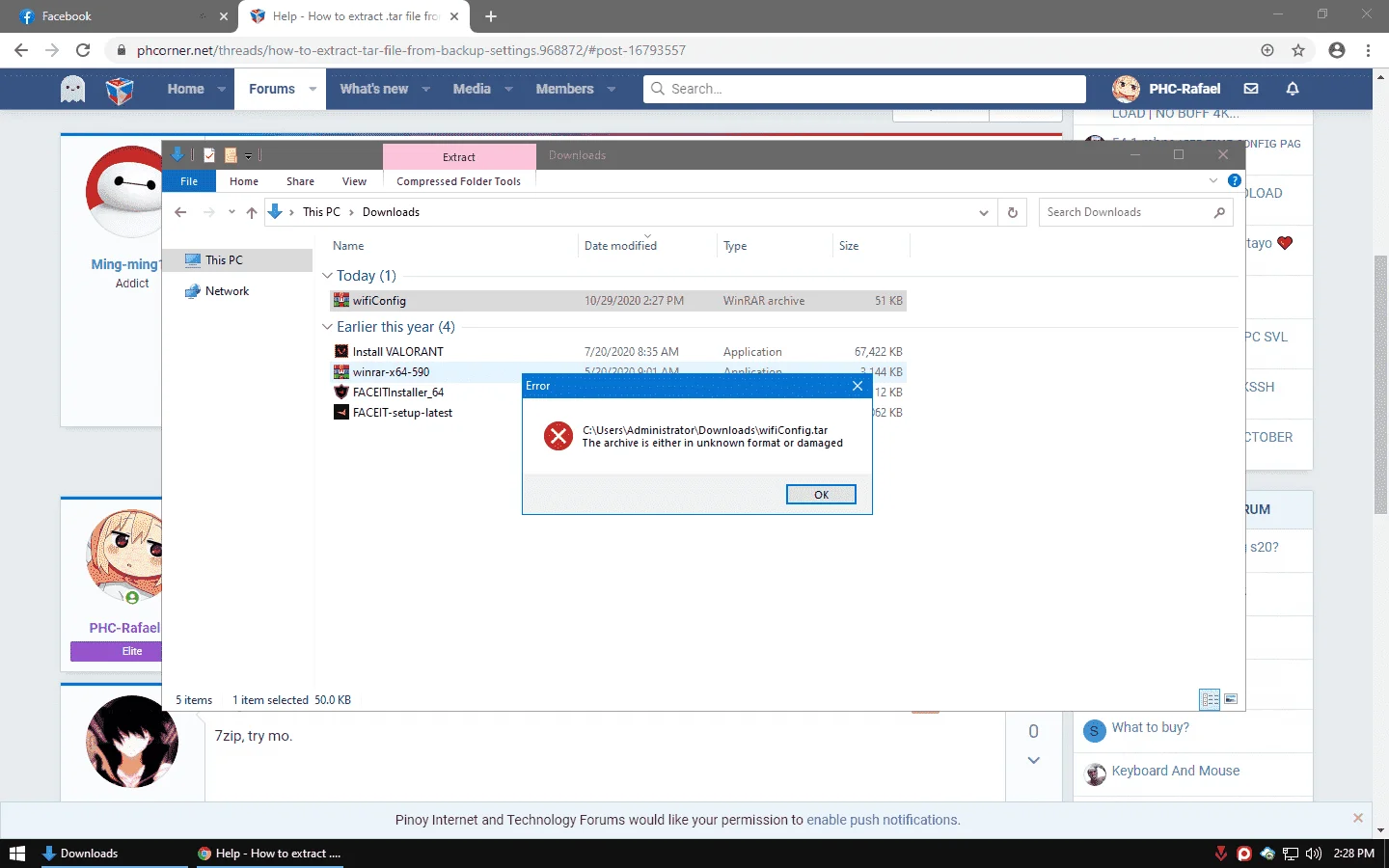
Task: Click This PC in the address breadcrumb
Action: pyautogui.click(x=321, y=212)
